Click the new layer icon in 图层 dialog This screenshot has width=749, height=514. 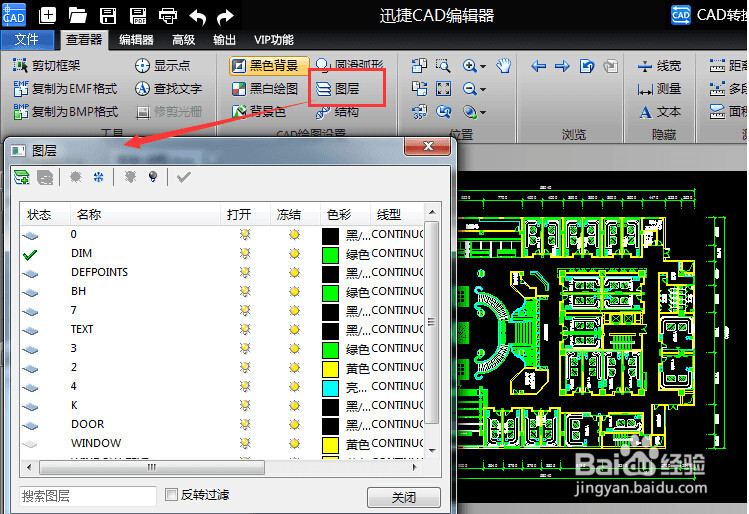21,177
